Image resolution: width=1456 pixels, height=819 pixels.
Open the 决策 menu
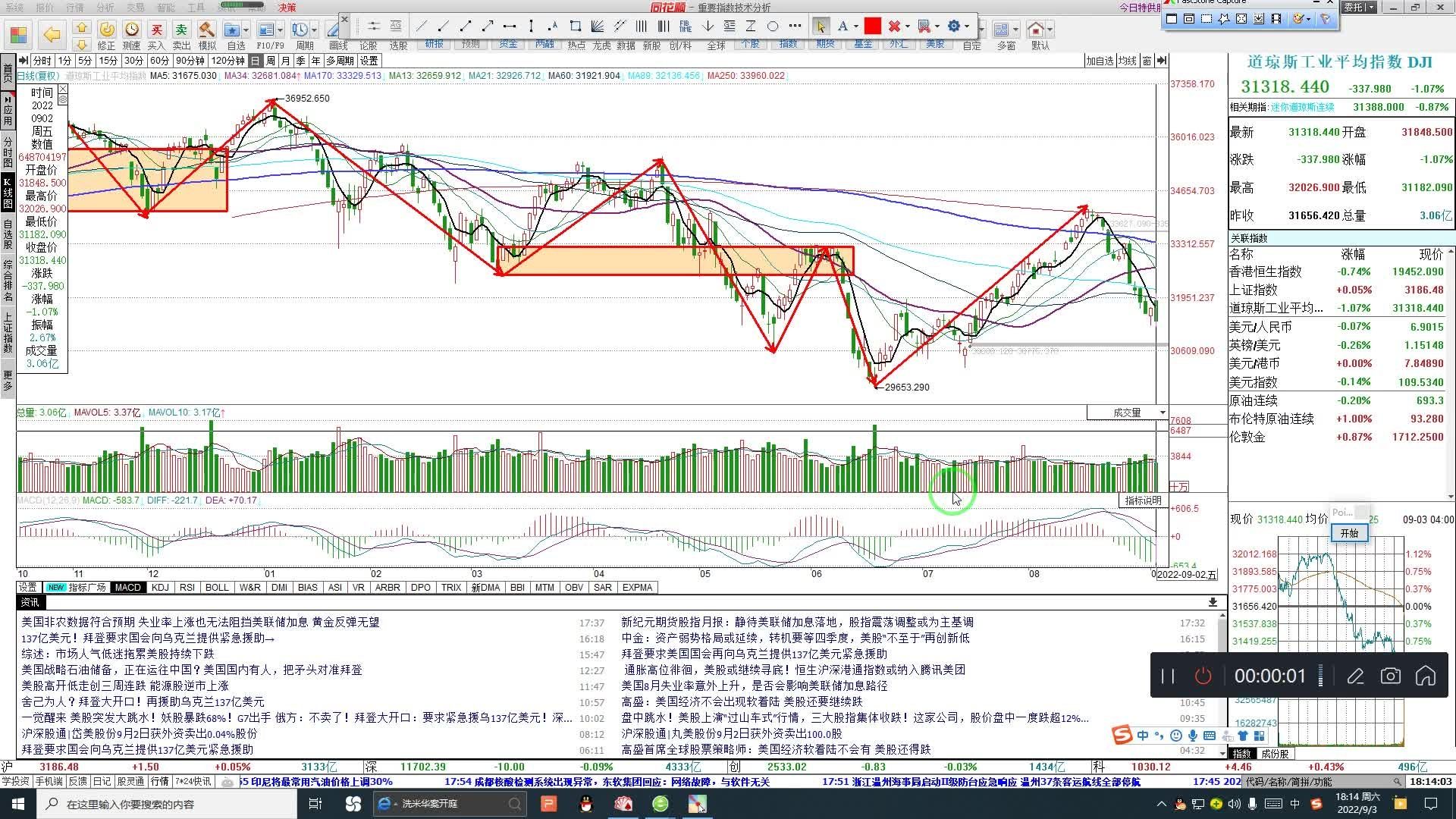287,8
